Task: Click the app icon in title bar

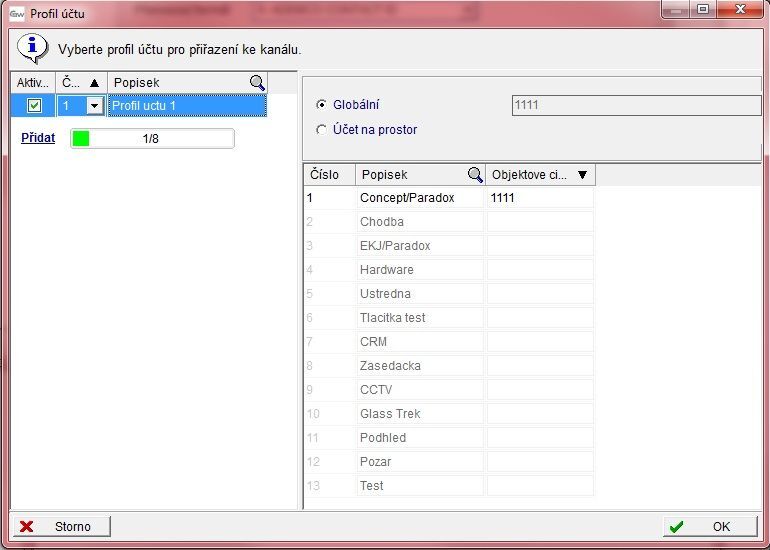Action: pos(16,13)
